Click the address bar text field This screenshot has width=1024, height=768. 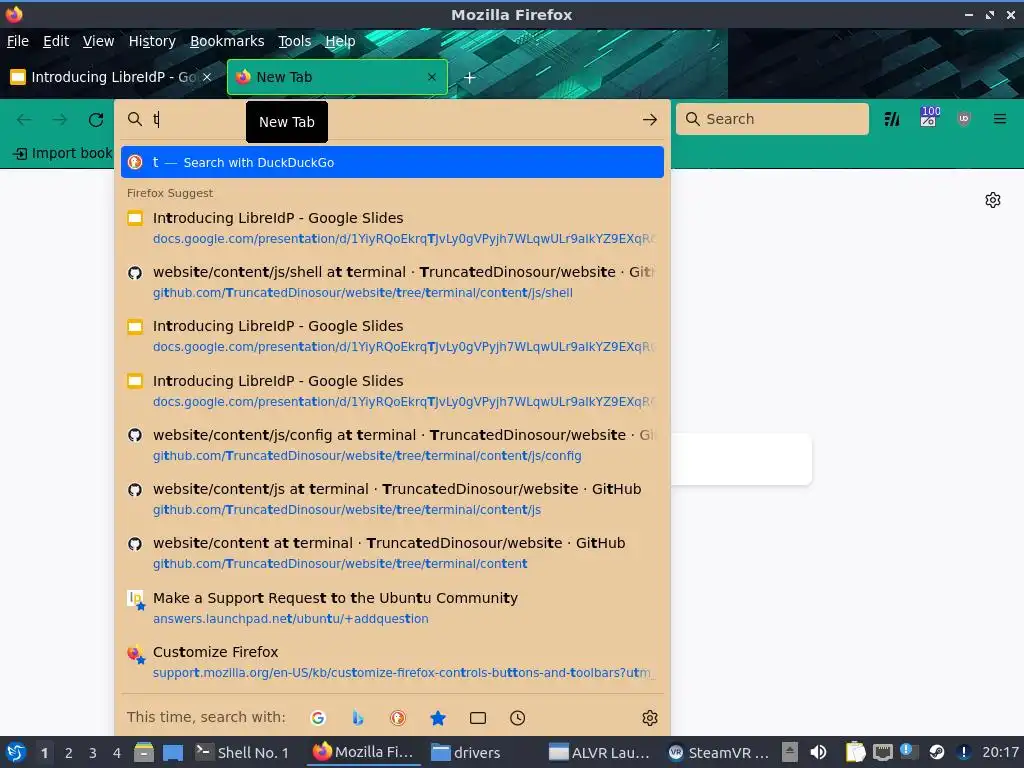392,120
